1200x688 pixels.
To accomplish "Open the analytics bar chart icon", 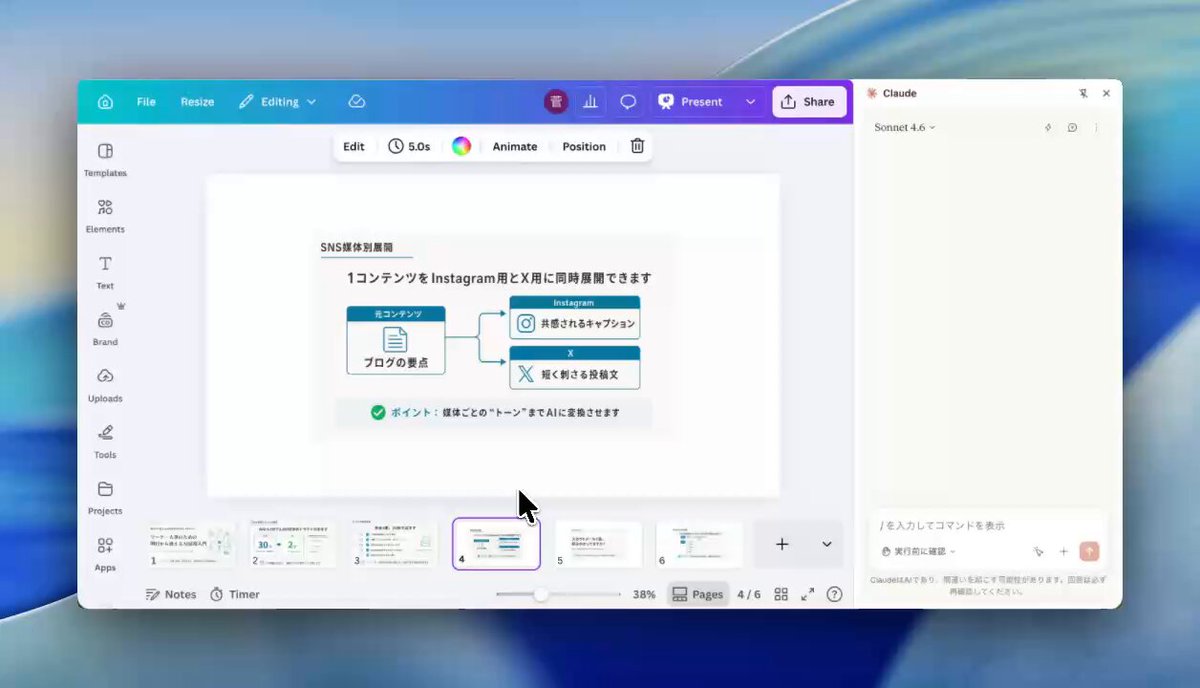I will click(x=590, y=102).
